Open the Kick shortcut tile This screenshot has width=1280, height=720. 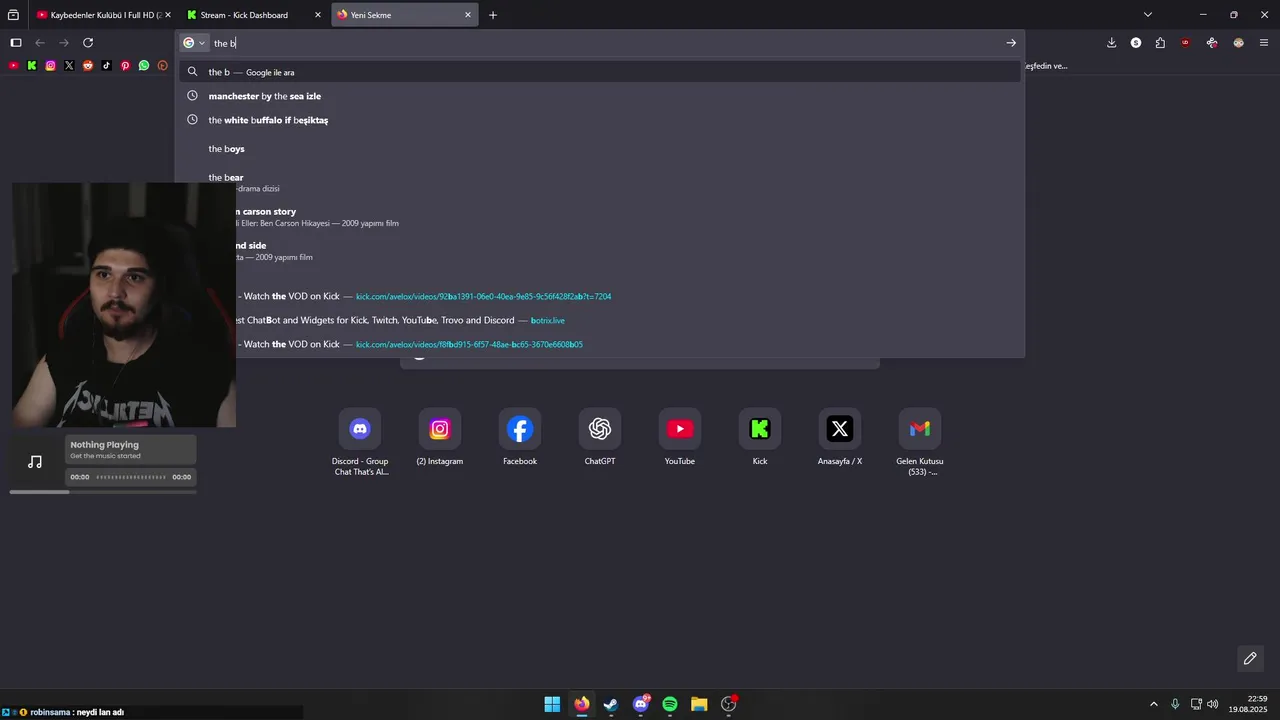point(760,429)
